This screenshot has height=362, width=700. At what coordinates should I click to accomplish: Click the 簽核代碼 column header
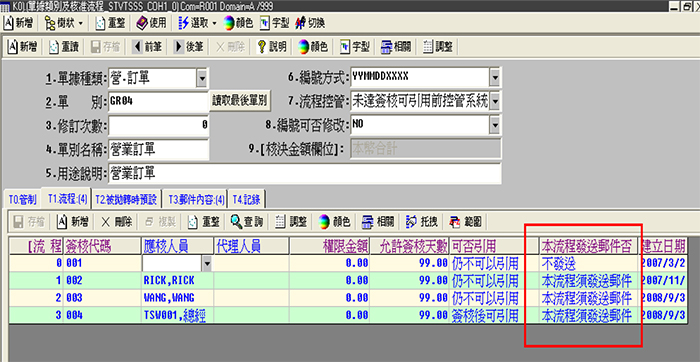102,246
